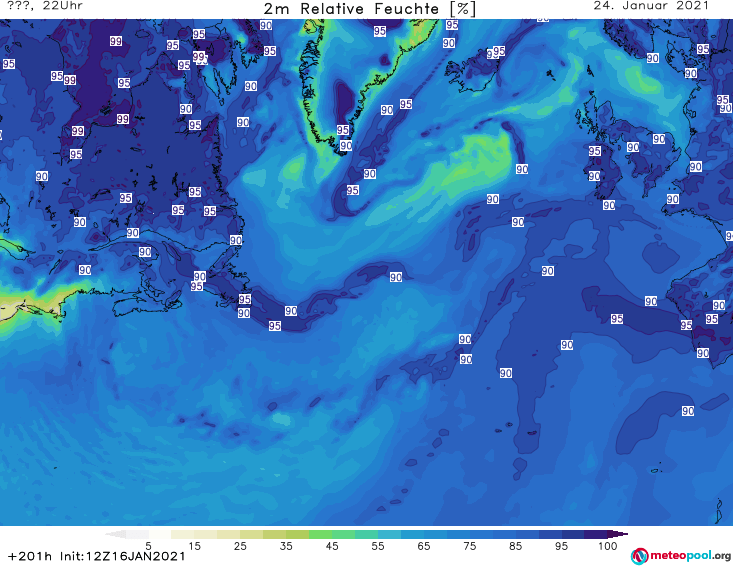The height and width of the screenshot is (566, 733).
Task: Click the '55' colorbar scale label
Action: (x=378, y=546)
